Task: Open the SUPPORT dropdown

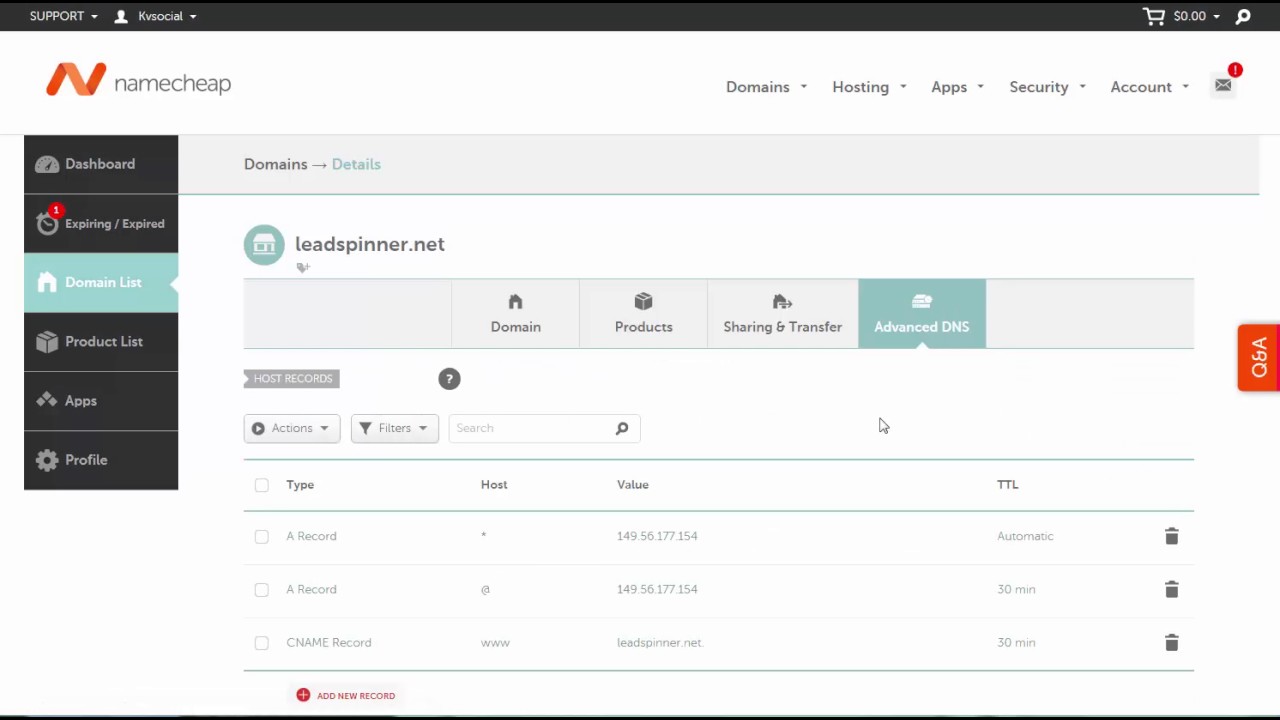Action: coord(64,16)
